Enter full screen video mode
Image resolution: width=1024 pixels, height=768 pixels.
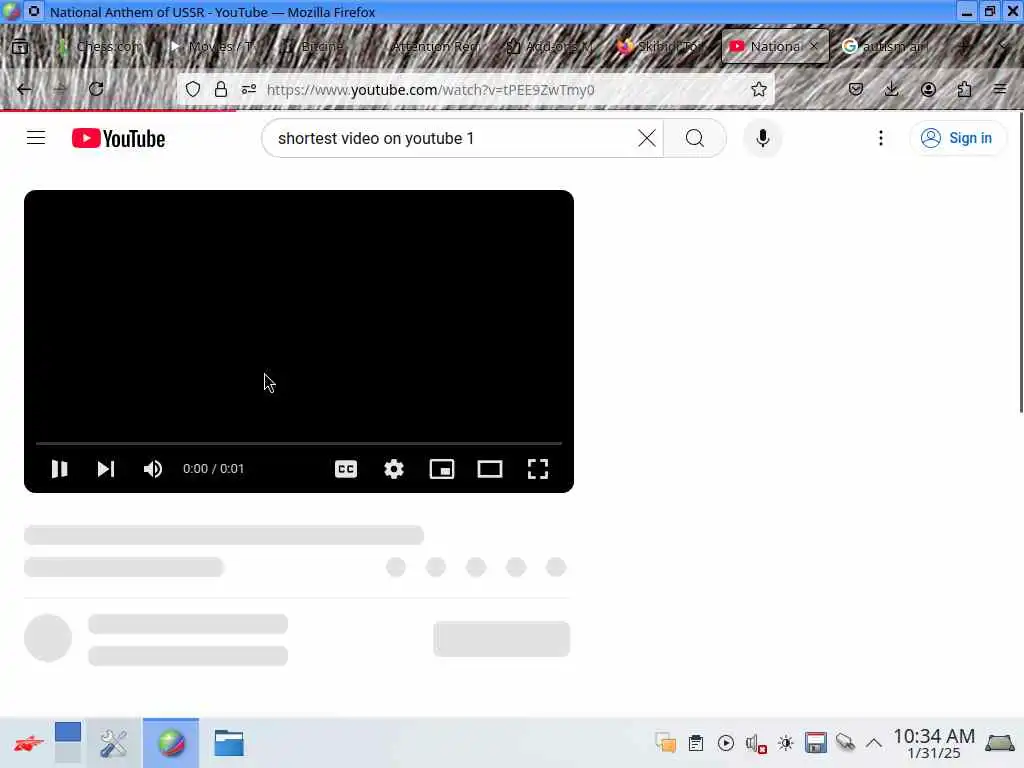pyautogui.click(x=538, y=469)
